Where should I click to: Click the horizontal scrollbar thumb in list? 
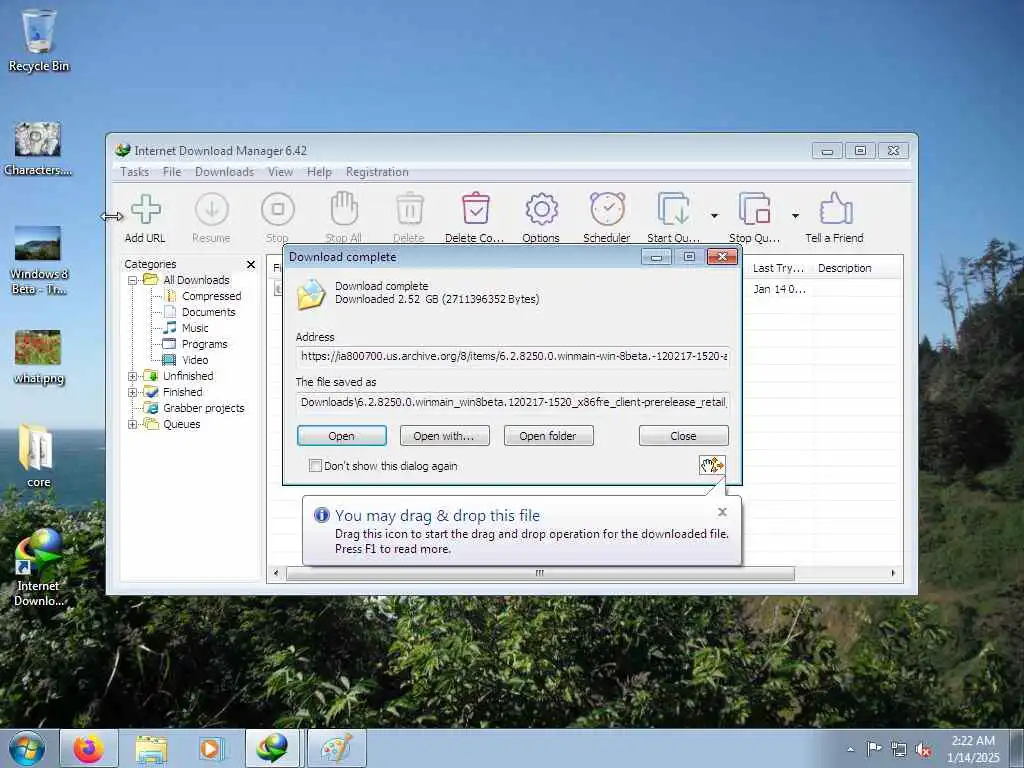[x=540, y=573]
